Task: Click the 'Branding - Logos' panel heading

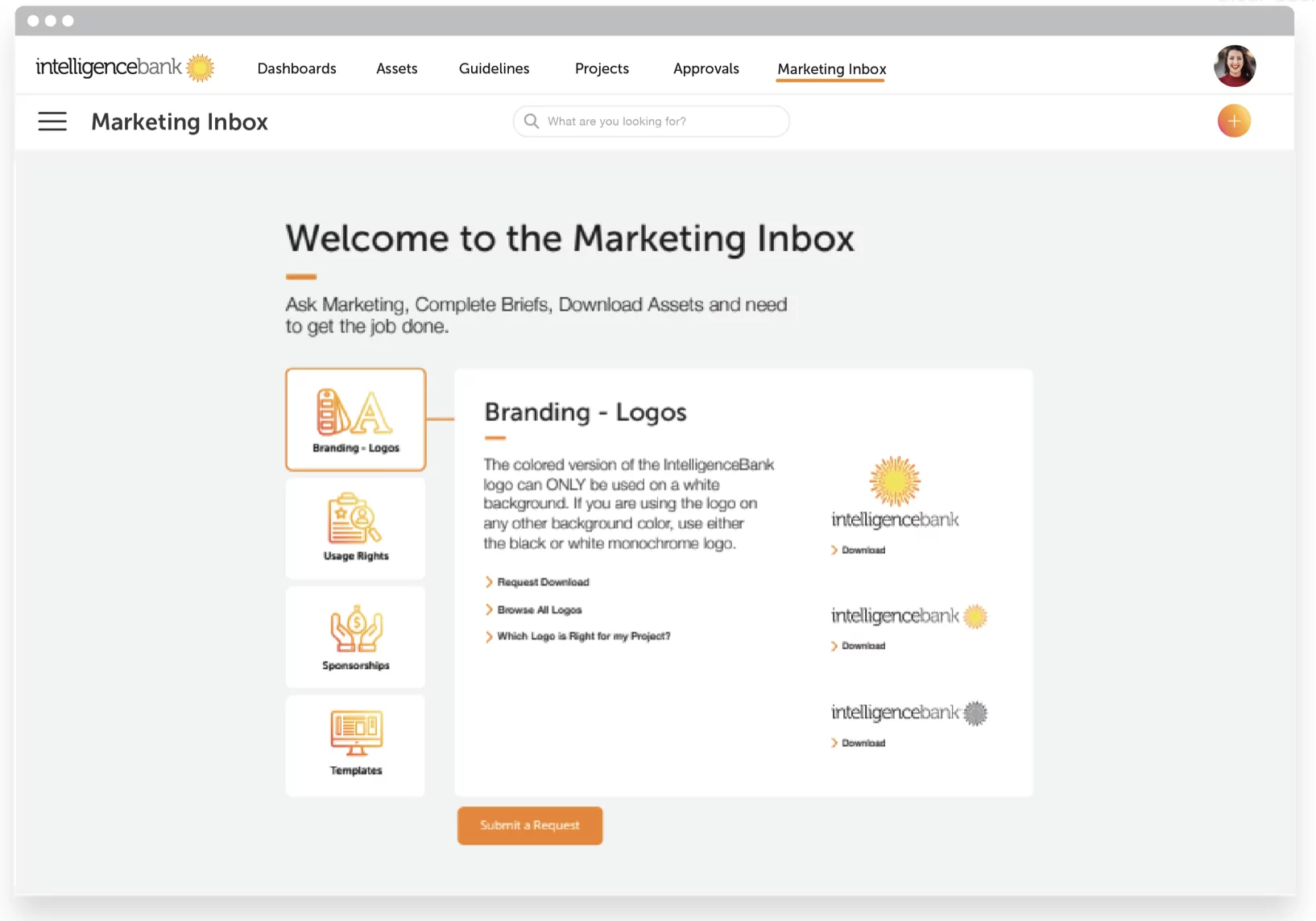Action: (x=585, y=412)
